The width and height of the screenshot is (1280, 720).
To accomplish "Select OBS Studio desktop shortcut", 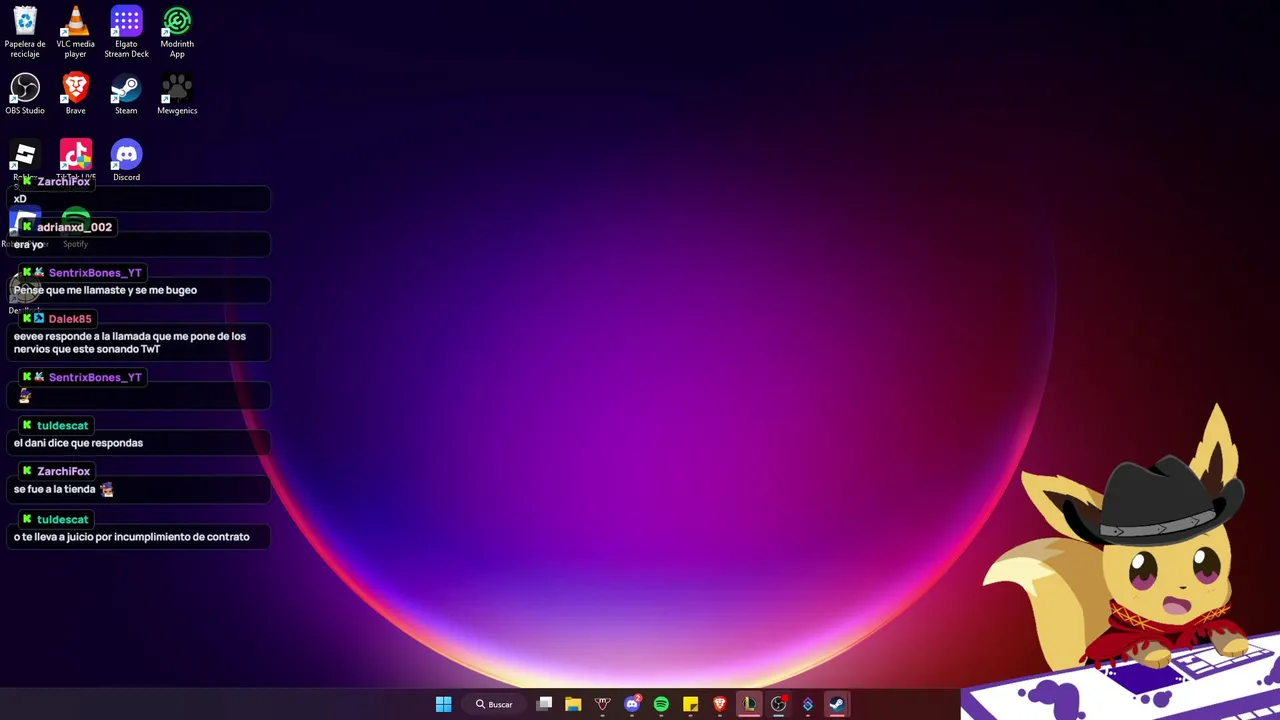I will 25,94.
